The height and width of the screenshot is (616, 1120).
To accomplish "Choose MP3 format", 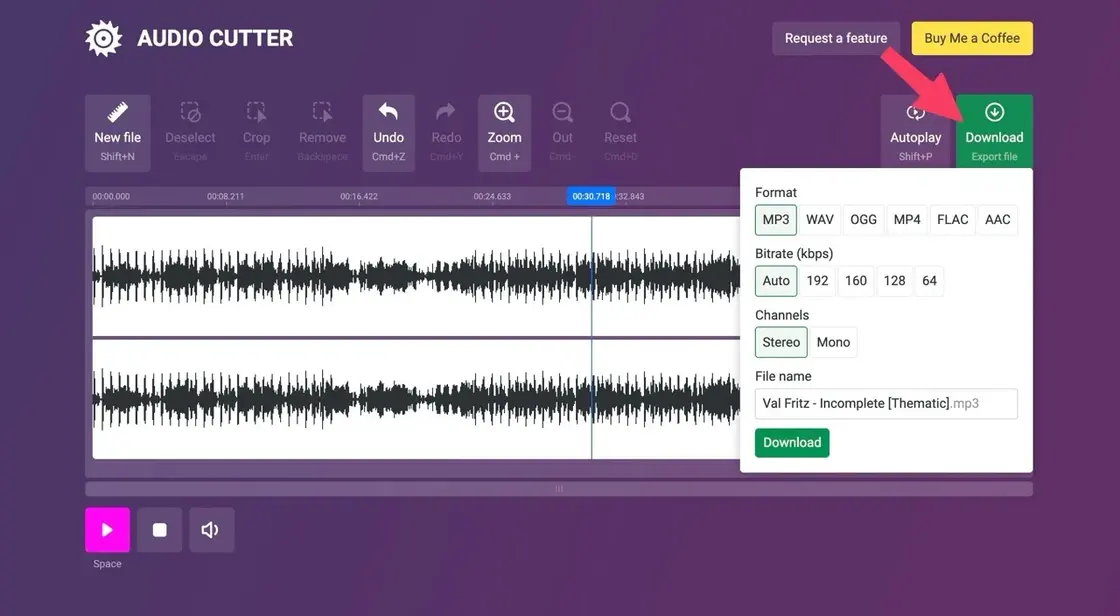I will (776, 219).
